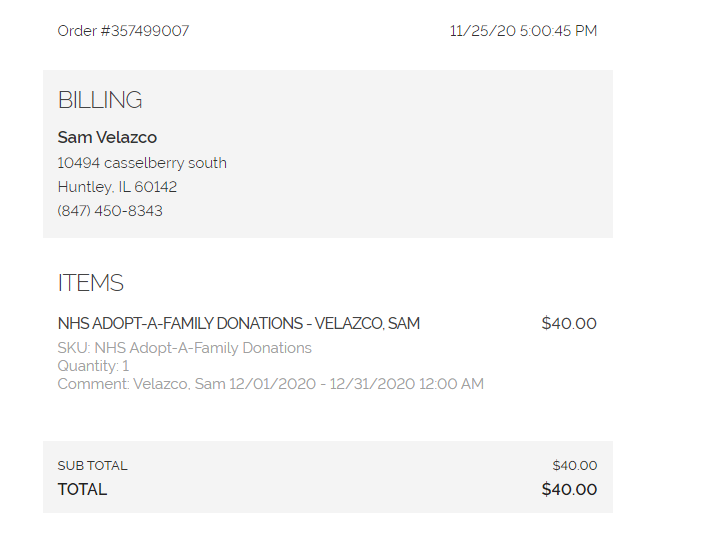Click the order timestamp 11/25/20 5:00:45 PM
This screenshot has width=714, height=537.
(x=523, y=31)
